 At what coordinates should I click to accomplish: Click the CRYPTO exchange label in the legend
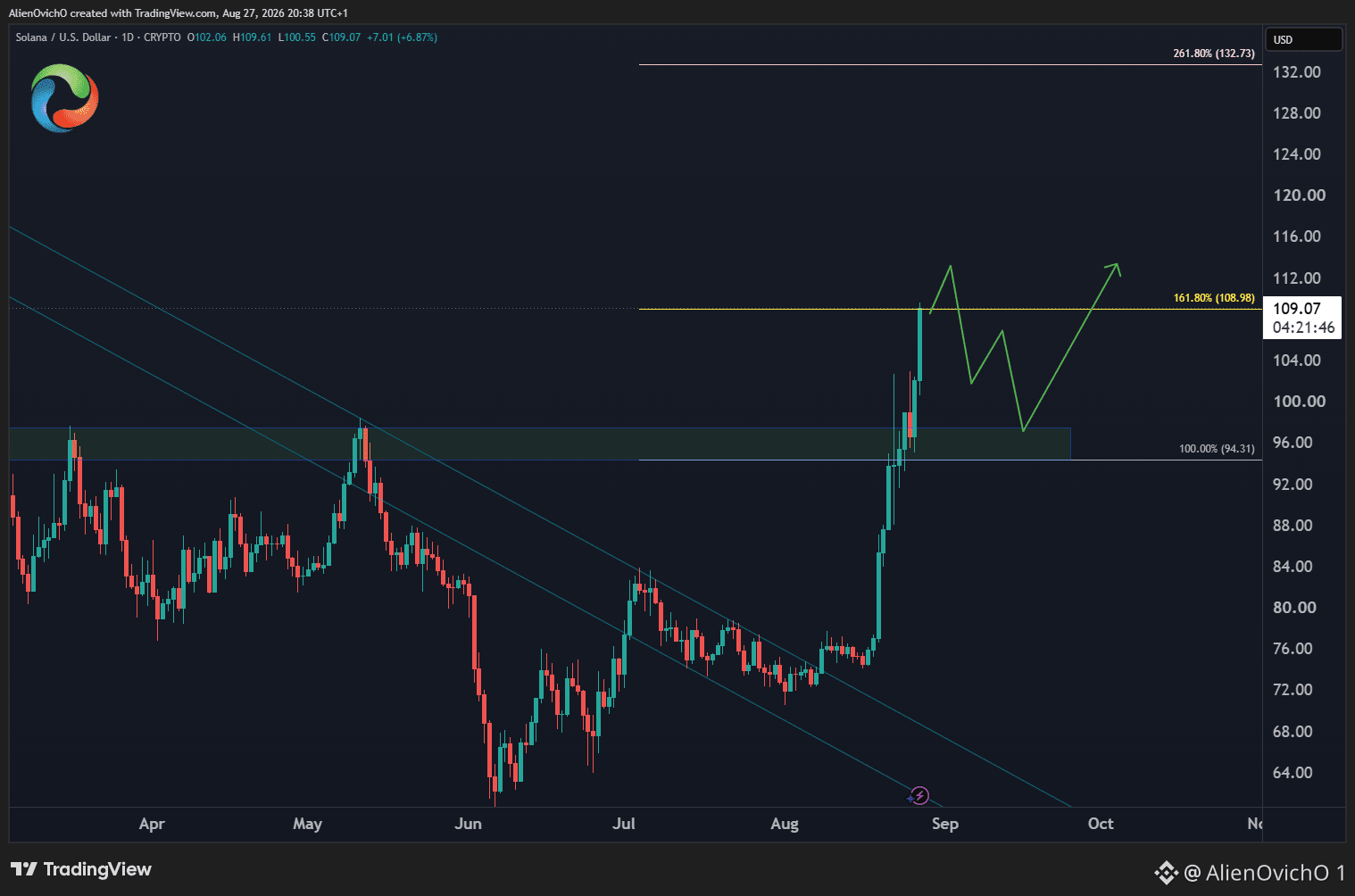pos(162,37)
